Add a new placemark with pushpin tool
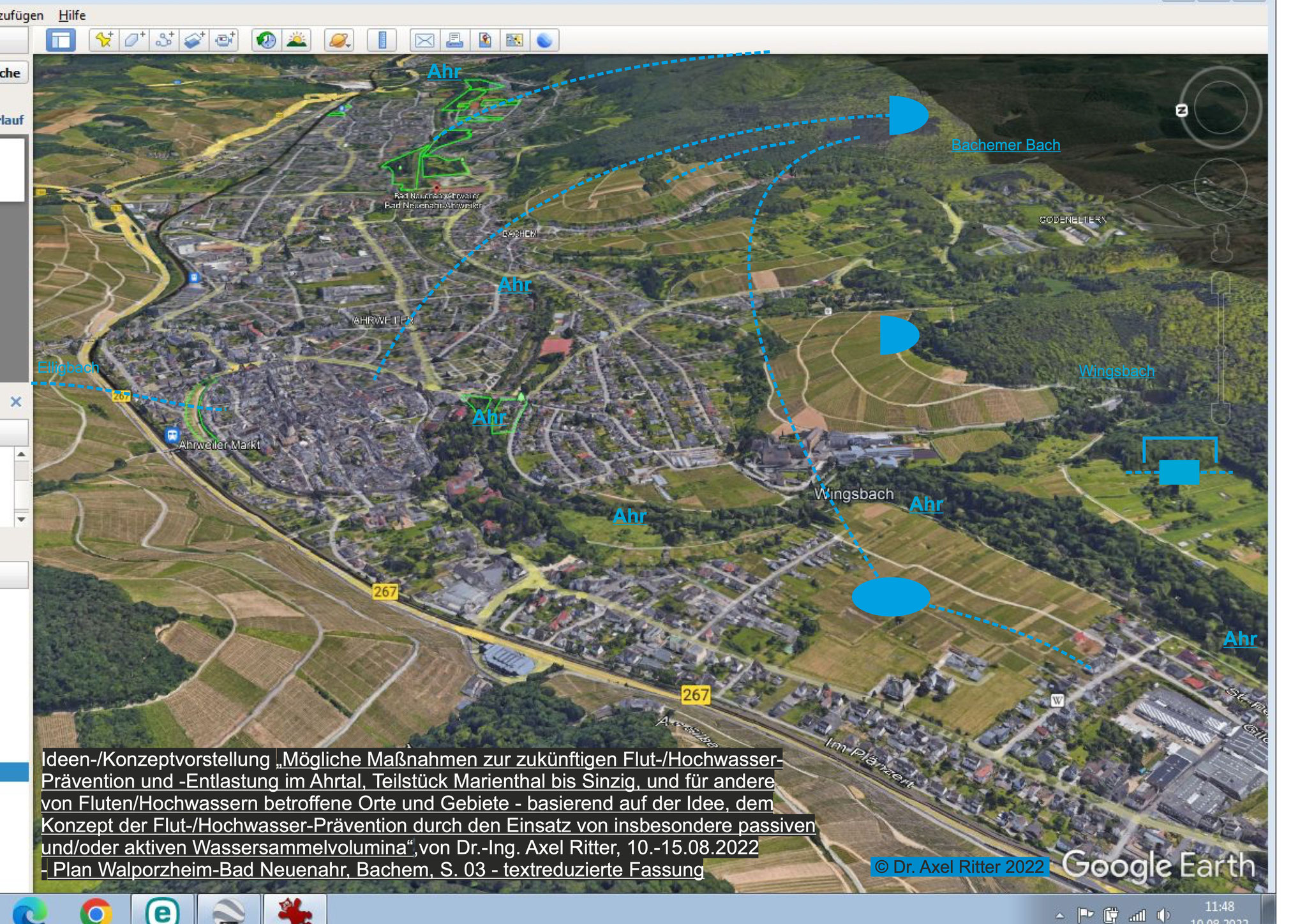The width and height of the screenshot is (1307, 924). coord(104,40)
